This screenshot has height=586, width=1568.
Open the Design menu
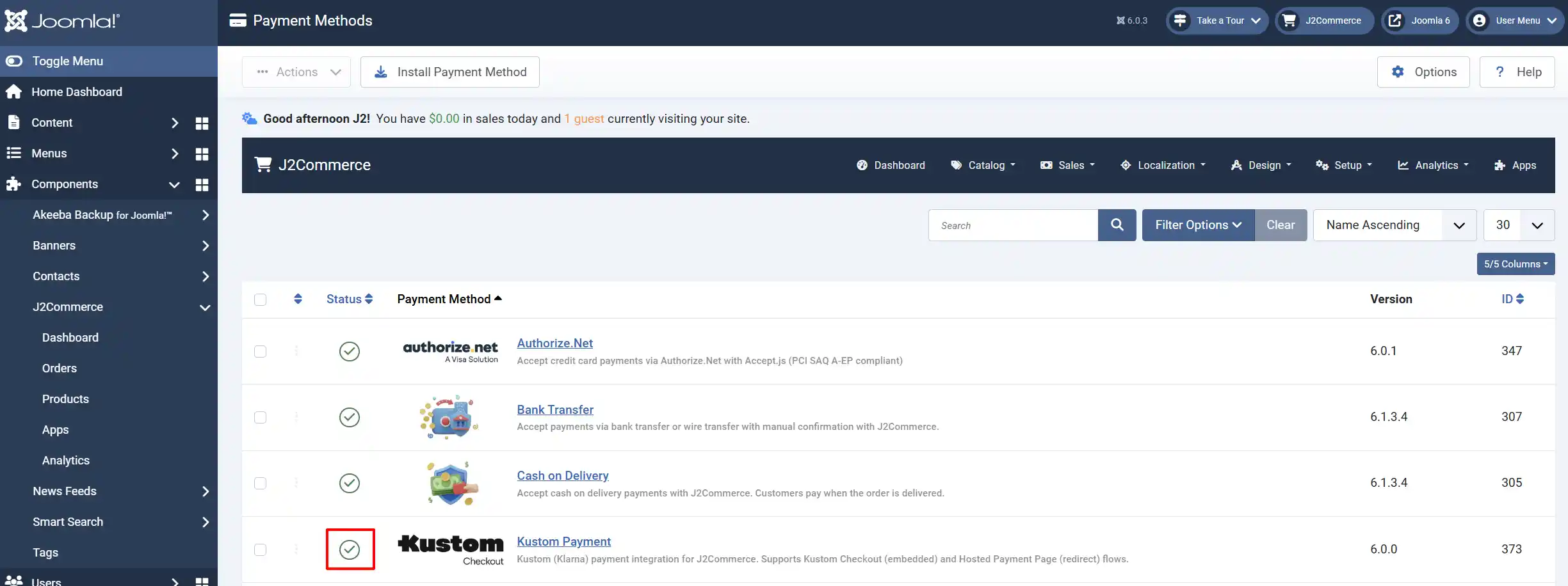tap(1261, 165)
